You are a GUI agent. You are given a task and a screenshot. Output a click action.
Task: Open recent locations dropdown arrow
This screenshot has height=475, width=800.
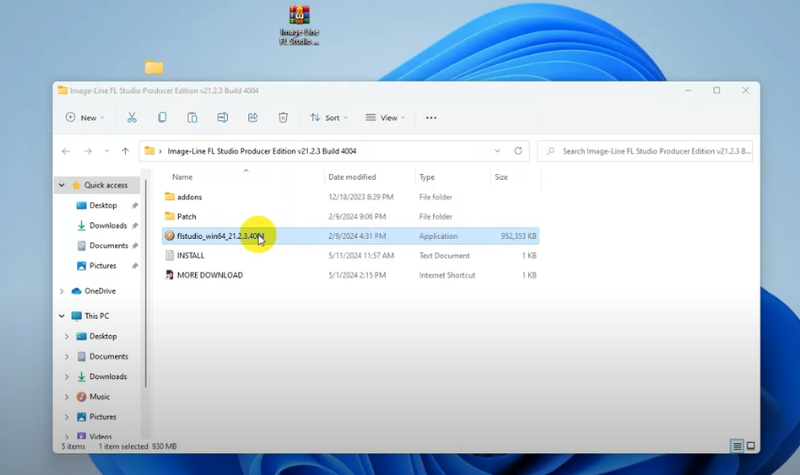[x=107, y=151]
